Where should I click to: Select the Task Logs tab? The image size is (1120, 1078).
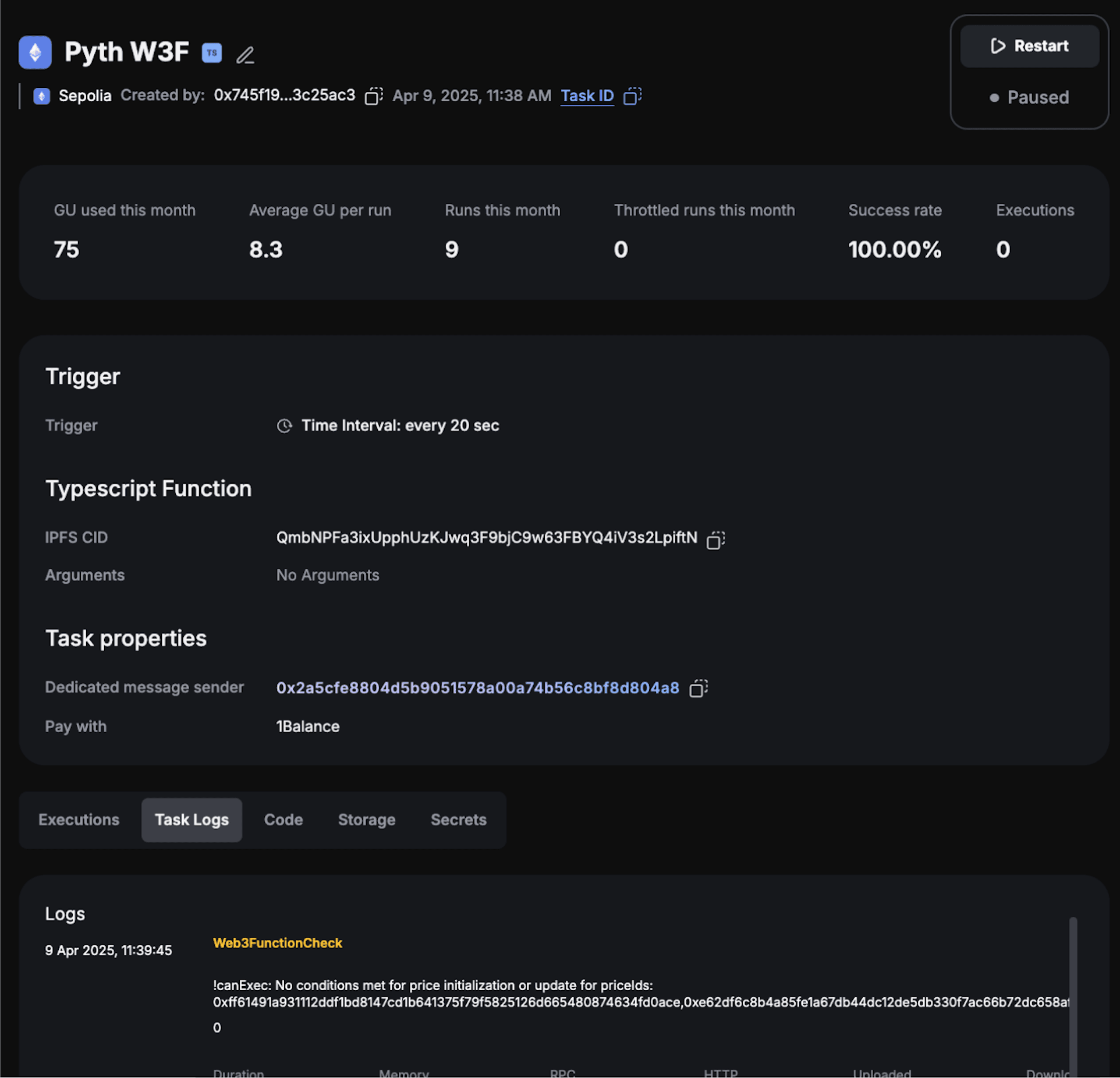click(192, 820)
